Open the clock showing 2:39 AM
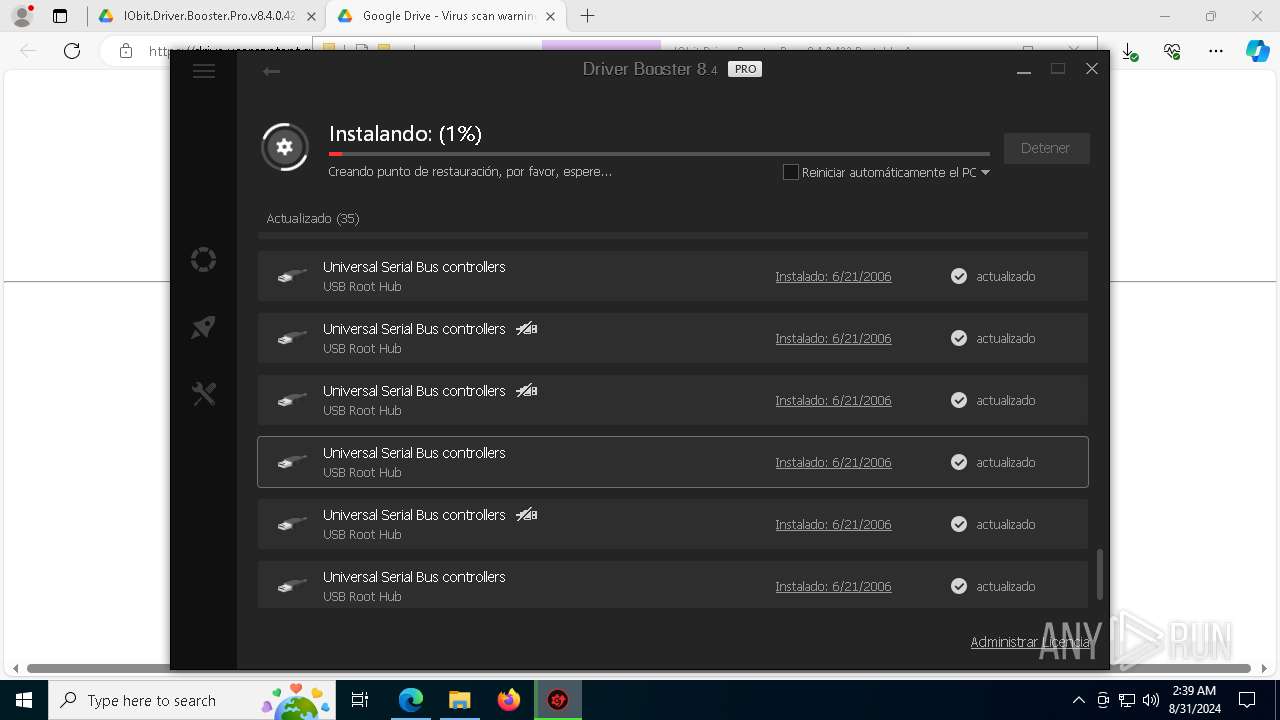The height and width of the screenshot is (720, 1280). [x=1194, y=700]
